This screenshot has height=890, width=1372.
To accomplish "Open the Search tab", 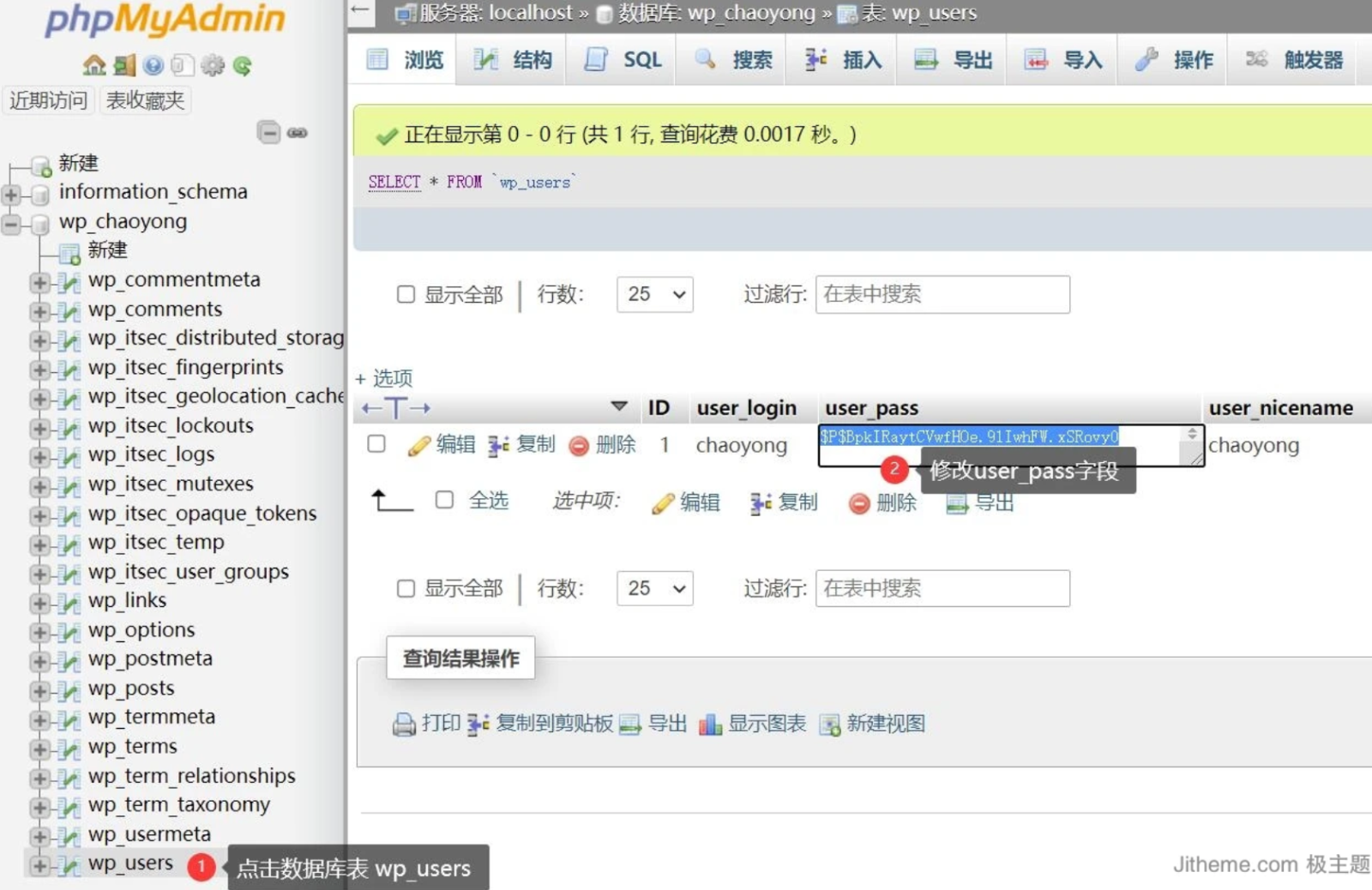I will pos(731,60).
